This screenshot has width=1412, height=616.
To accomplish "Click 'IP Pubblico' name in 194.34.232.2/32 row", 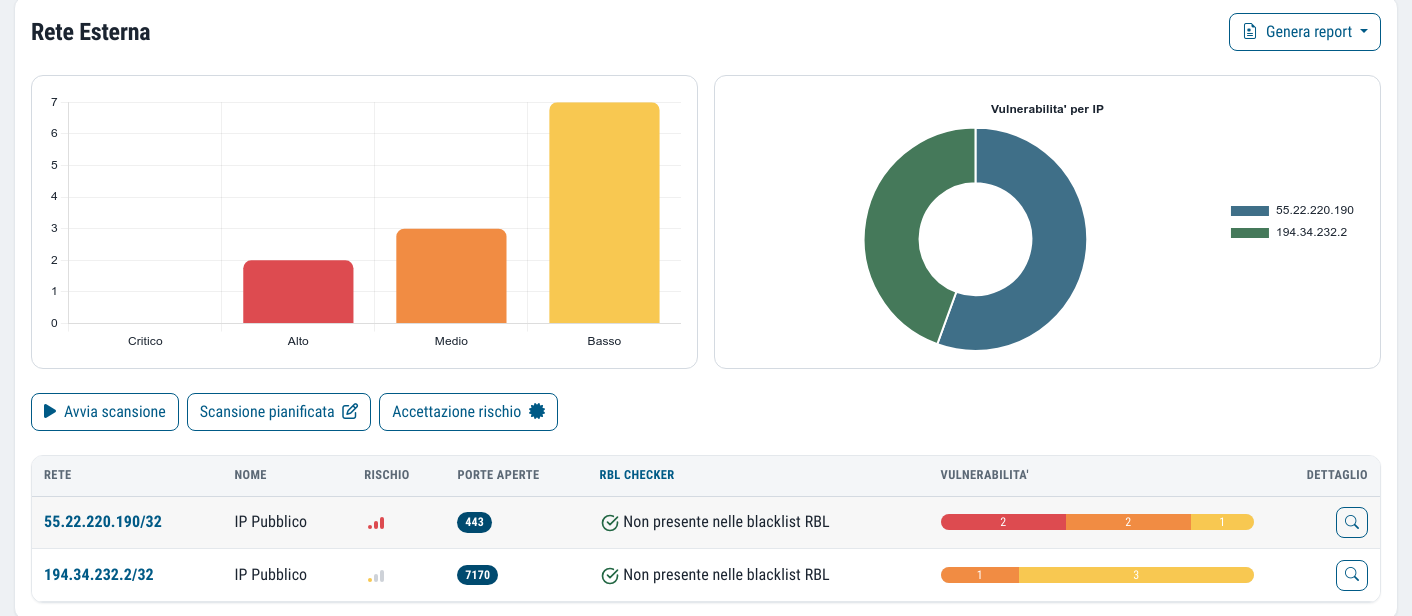I will (270, 575).
